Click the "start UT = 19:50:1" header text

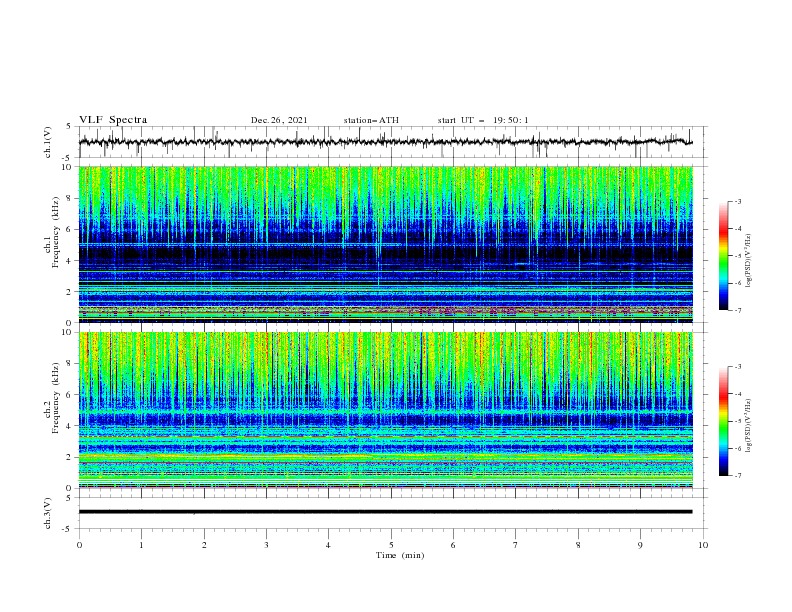483,120
